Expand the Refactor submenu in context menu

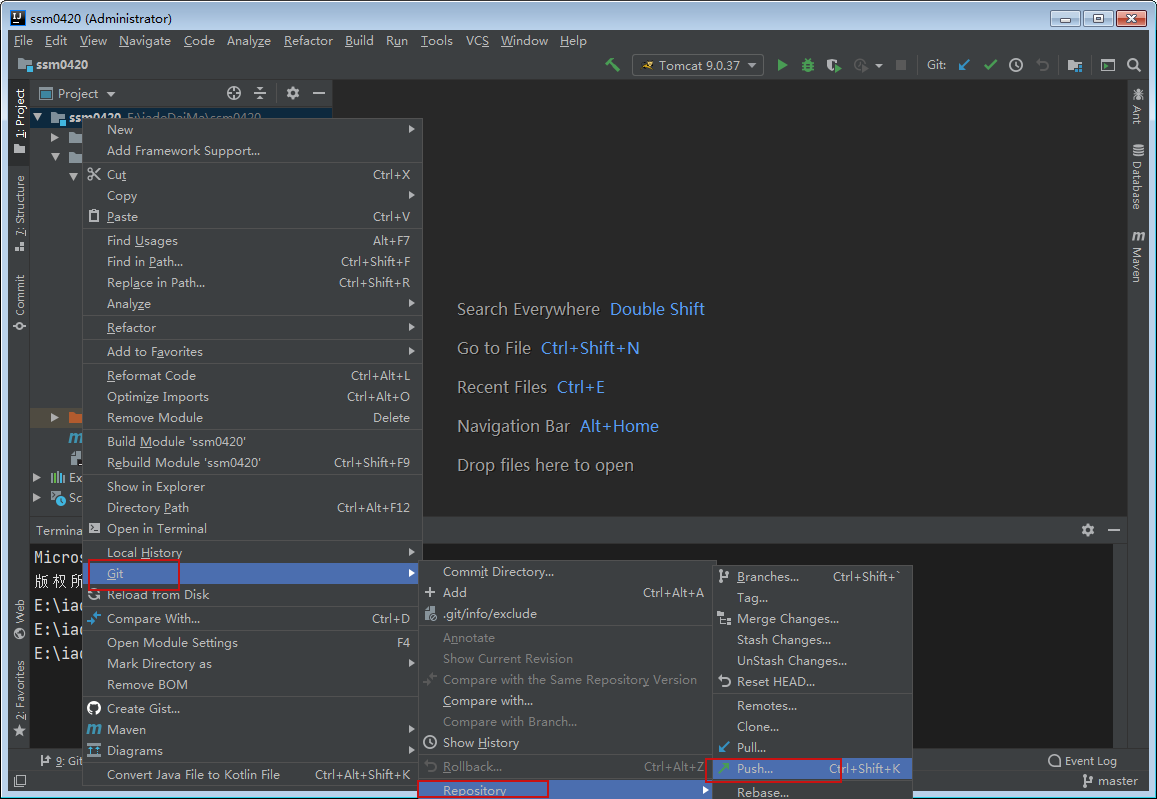[252, 328]
